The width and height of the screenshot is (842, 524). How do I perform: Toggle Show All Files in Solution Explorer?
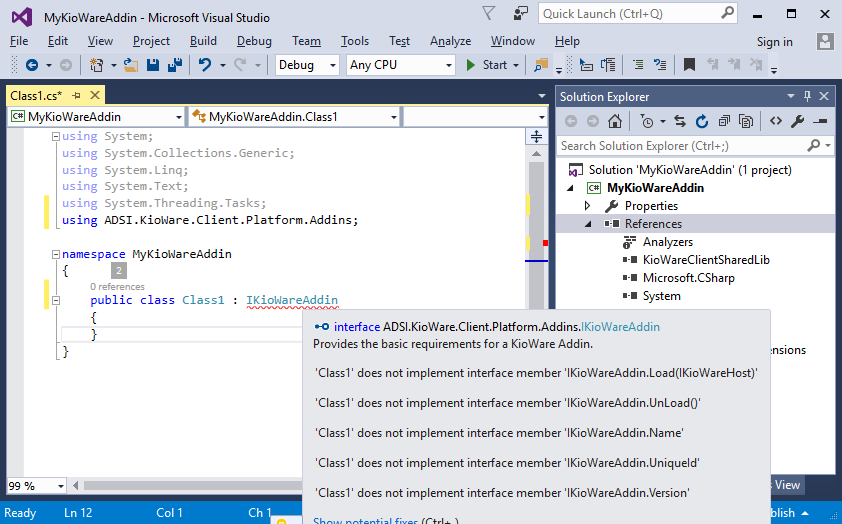coord(746,121)
